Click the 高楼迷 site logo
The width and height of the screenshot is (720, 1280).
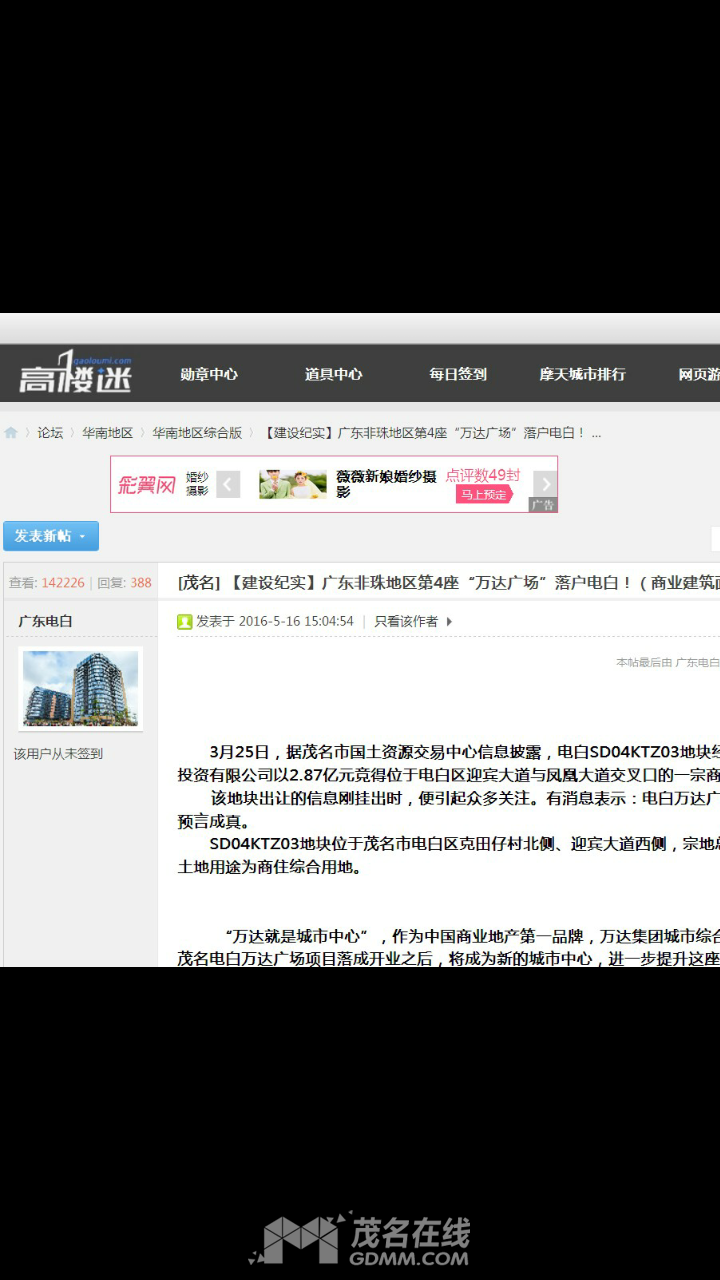pyautogui.click(x=75, y=373)
